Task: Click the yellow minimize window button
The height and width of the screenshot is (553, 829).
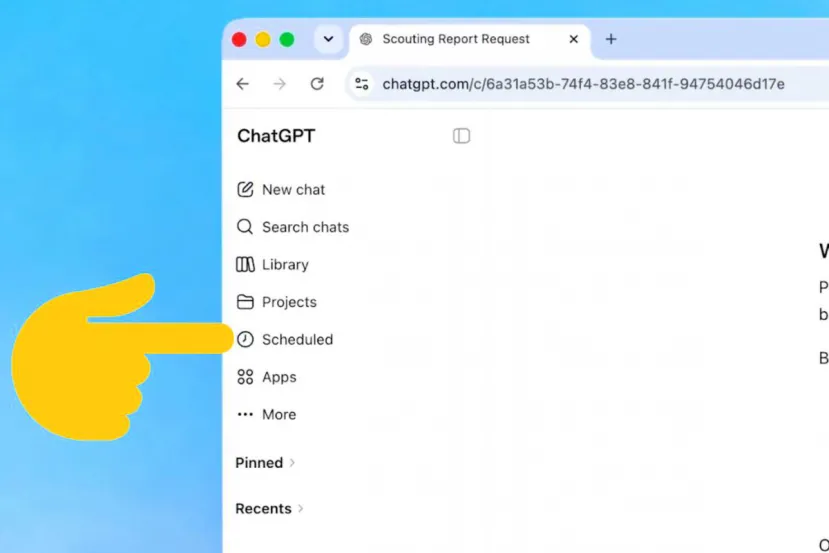Action: [263, 39]
